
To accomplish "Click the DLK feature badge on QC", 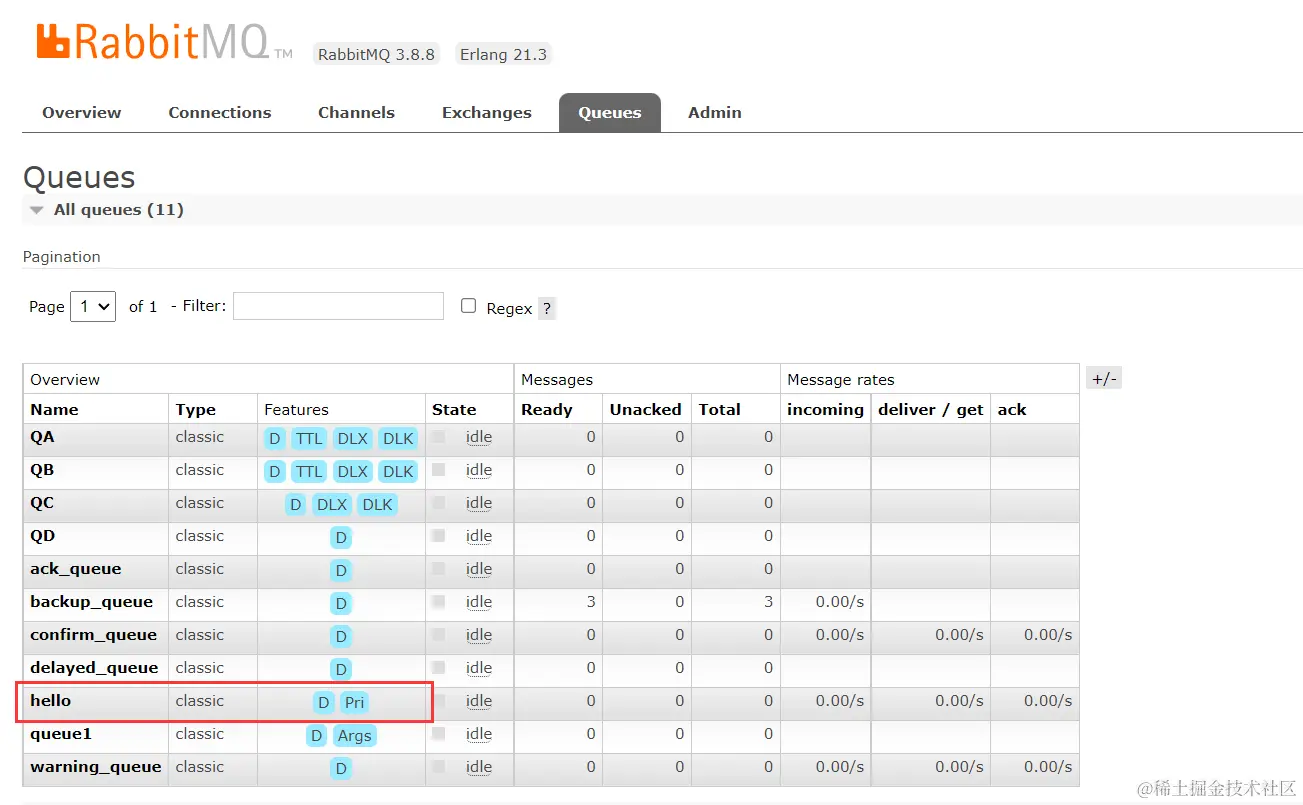I will [x=377, y=505].
